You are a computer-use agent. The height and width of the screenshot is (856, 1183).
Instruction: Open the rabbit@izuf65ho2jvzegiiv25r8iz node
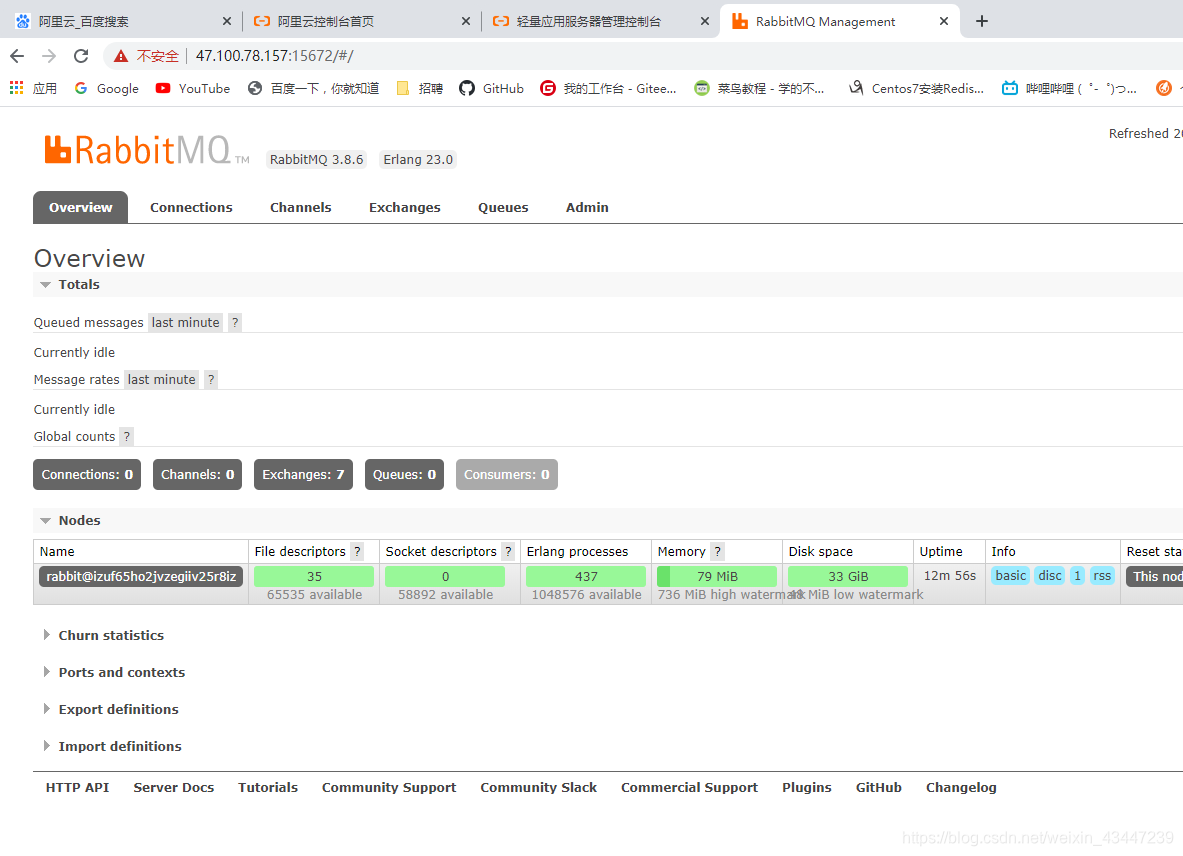(141, 576)
